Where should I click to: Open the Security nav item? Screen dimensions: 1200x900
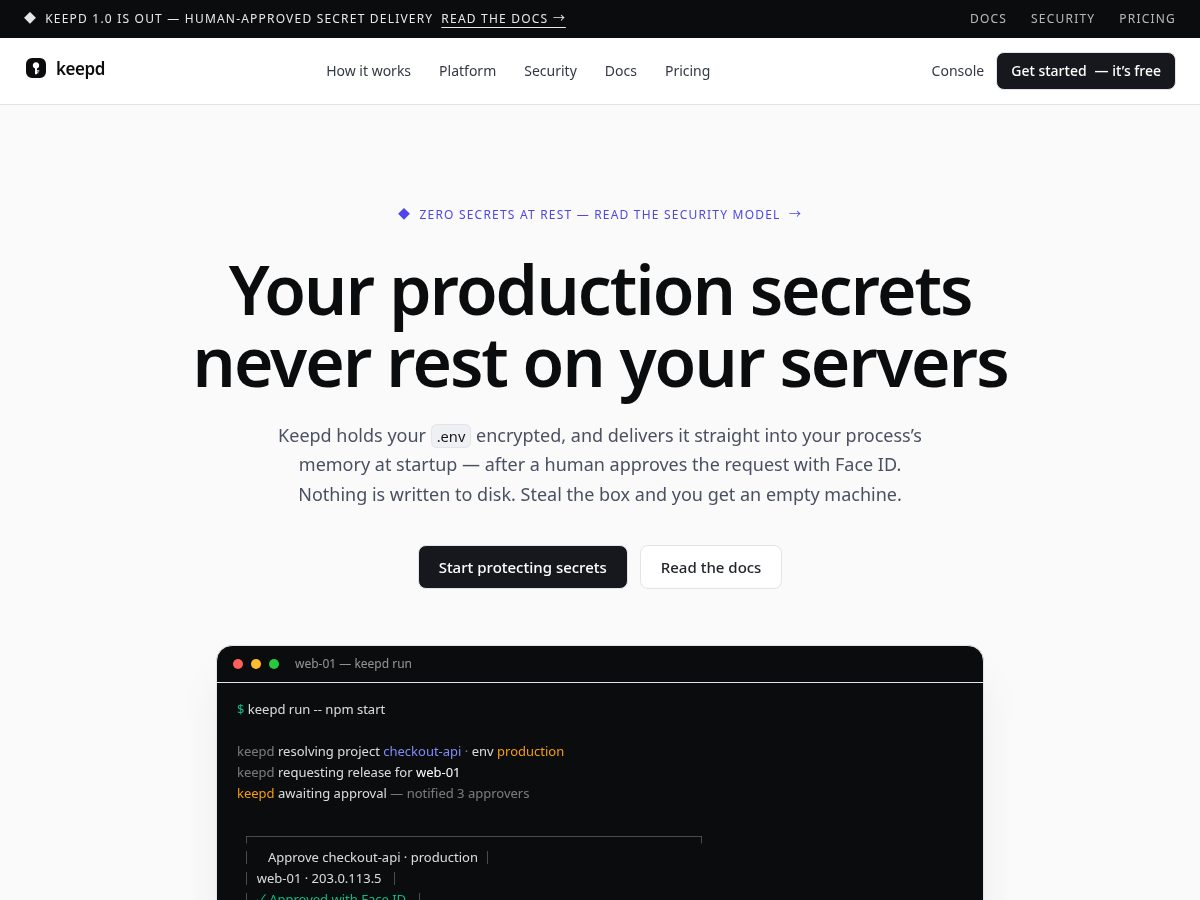click(550, 71)
